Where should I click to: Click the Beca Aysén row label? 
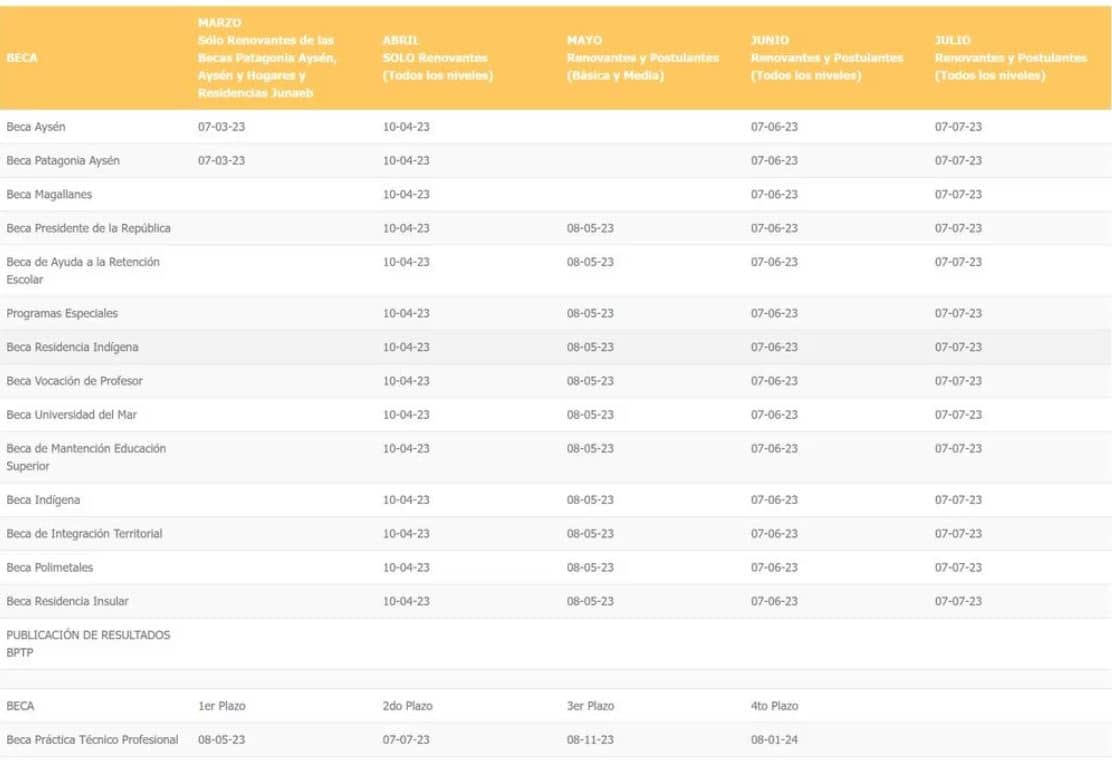click(x=36, y=127)
